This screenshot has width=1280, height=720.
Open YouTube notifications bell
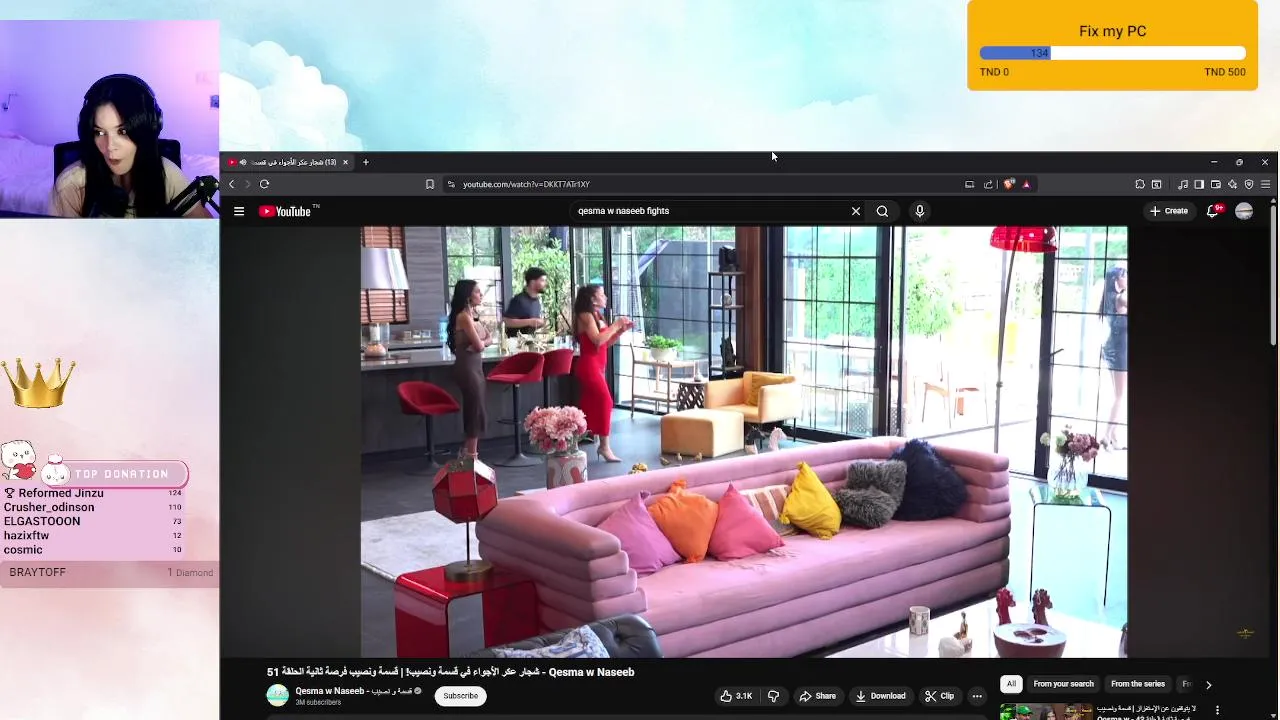tap(1213, 211)
